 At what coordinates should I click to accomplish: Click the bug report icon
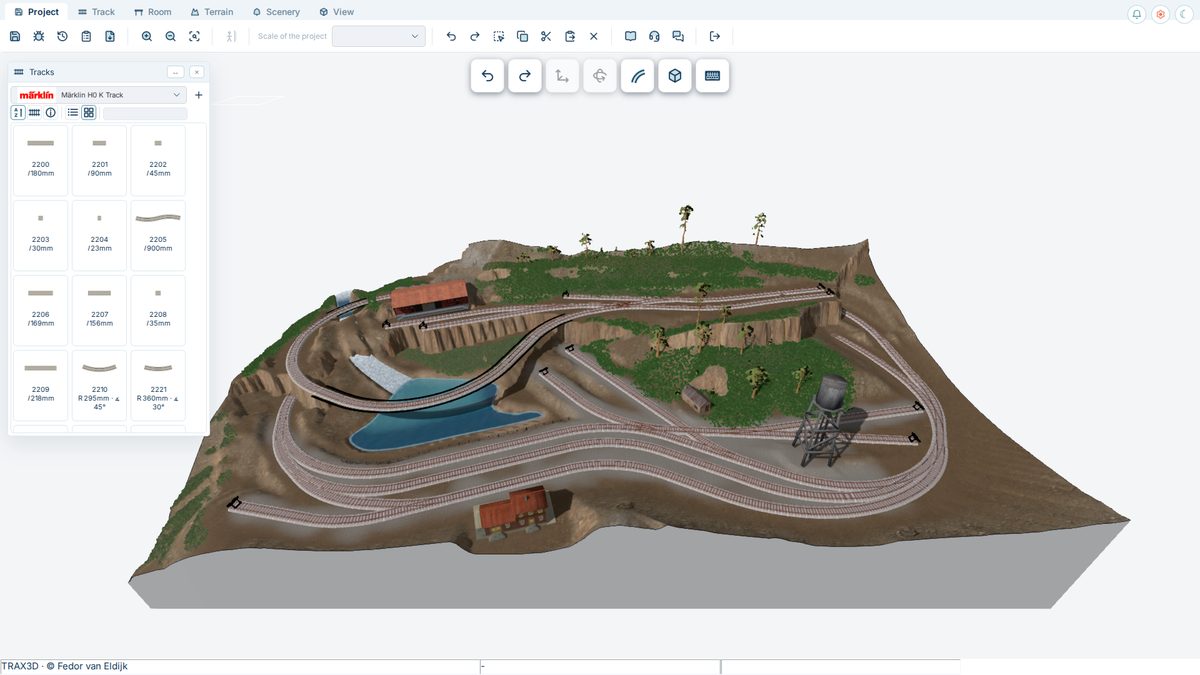pos(39,36)
